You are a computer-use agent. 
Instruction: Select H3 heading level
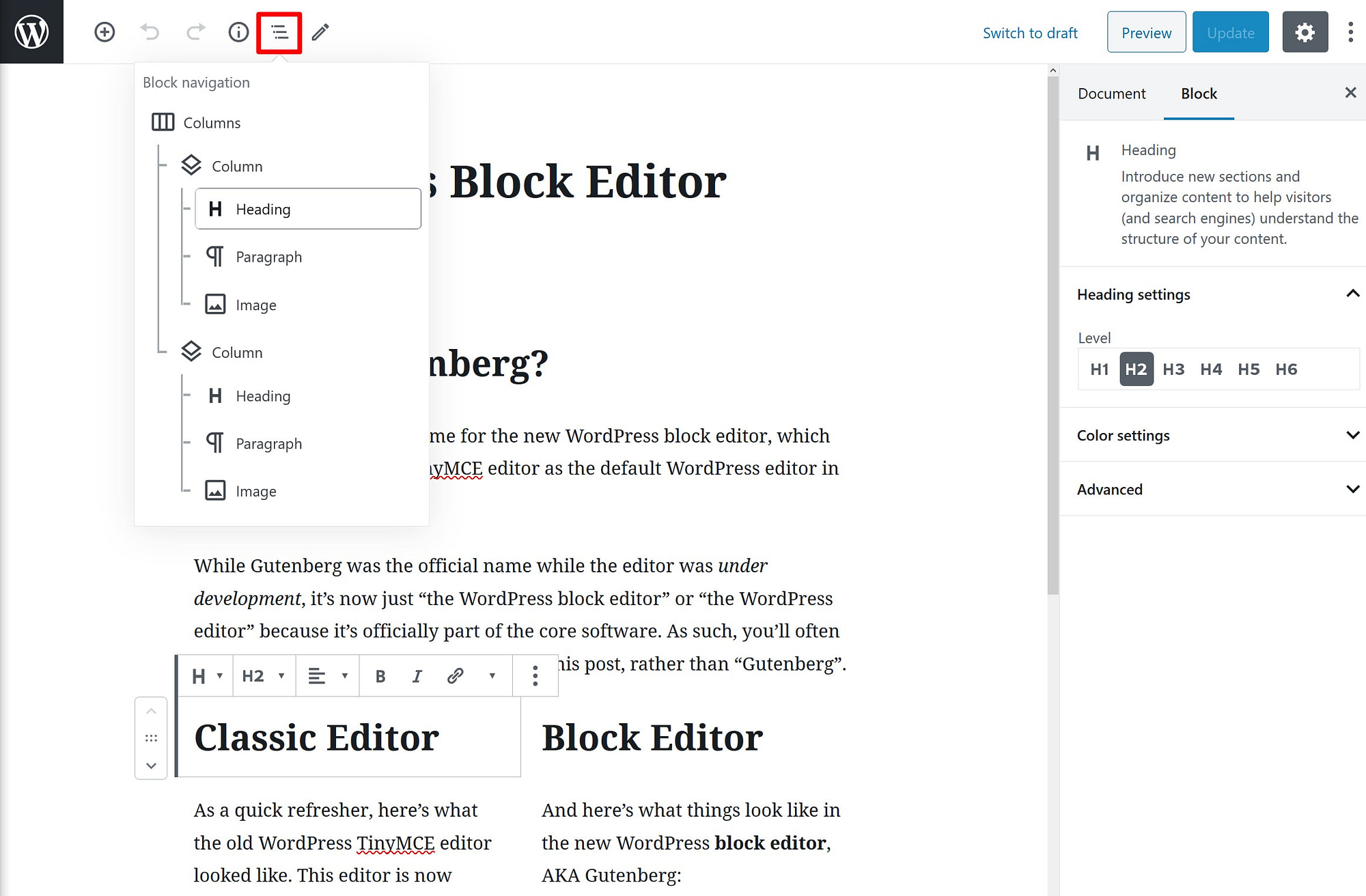click(x=1173, y=369)
